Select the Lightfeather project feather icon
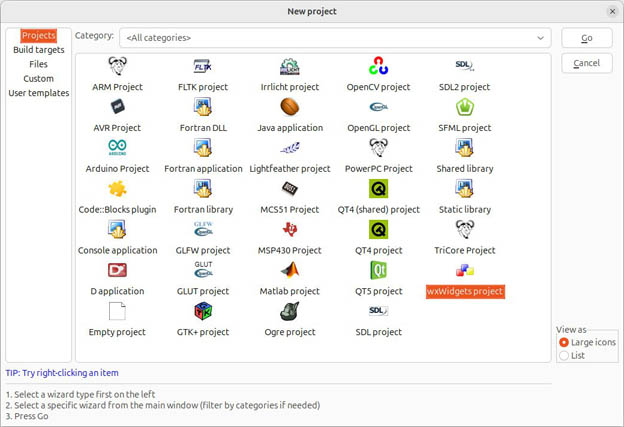This screenshot has width=624, height=427. (x=290, y=148)
